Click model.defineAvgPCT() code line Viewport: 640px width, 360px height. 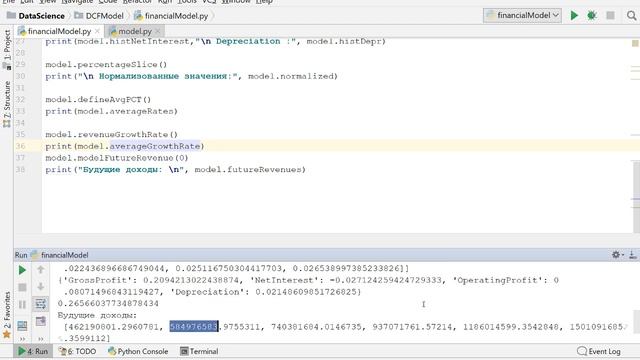[98, 100]
